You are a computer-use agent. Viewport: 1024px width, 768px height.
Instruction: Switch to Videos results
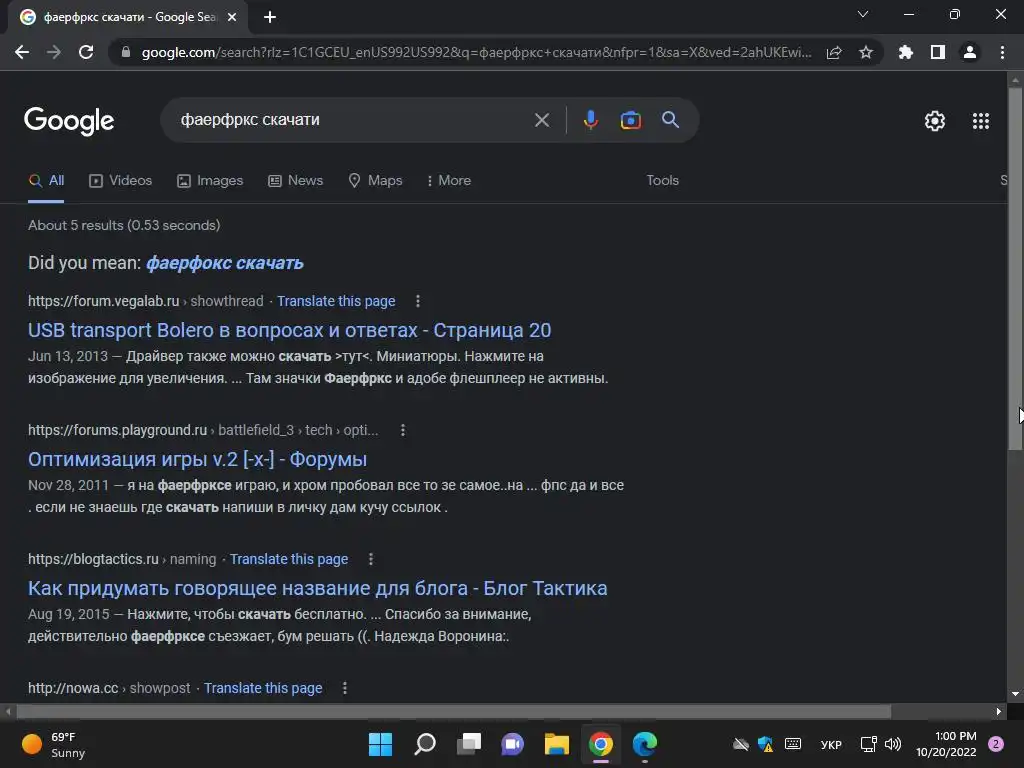click(x=121, y=180)
